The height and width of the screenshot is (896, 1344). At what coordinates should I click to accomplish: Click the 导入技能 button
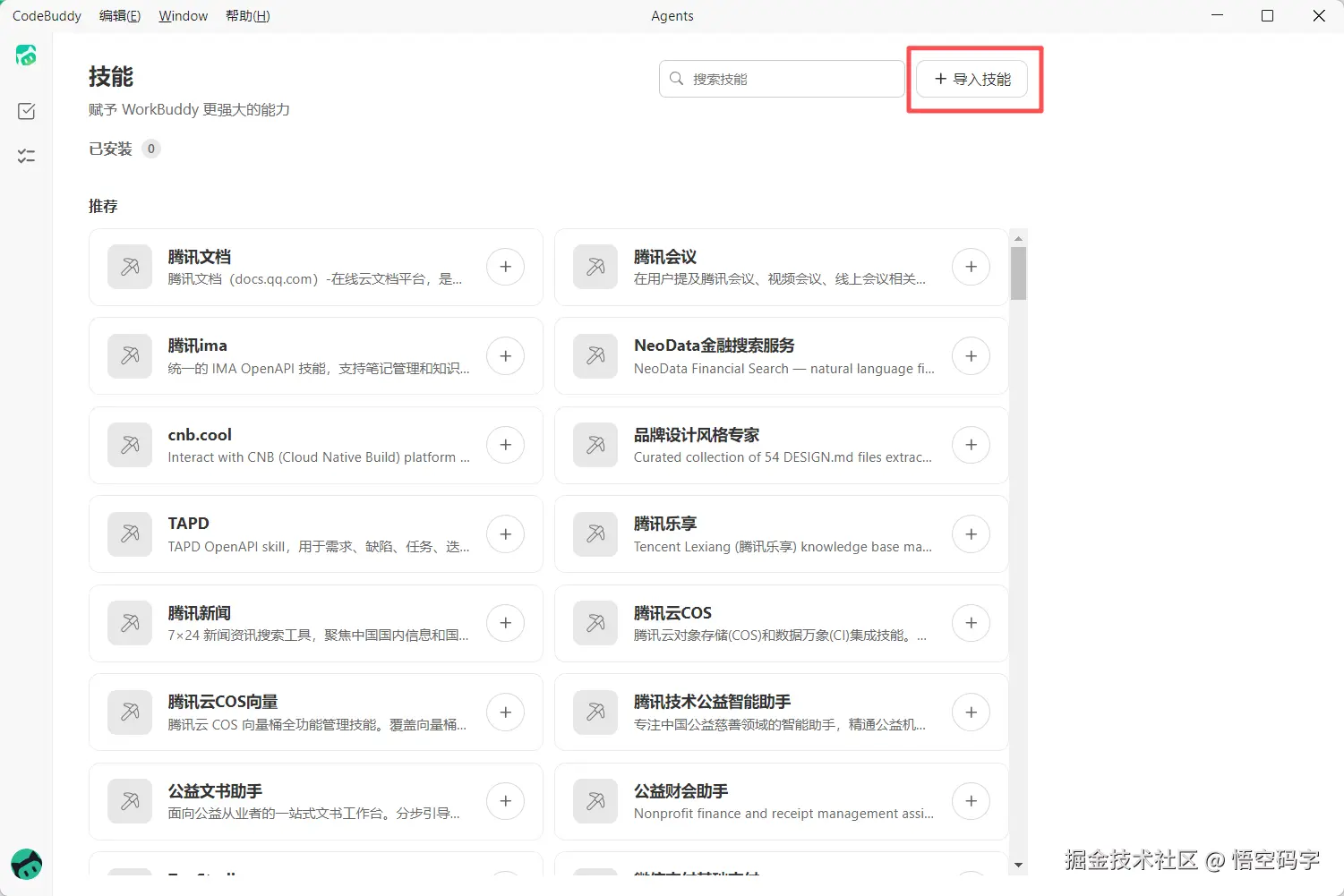(x=972, y=79)
